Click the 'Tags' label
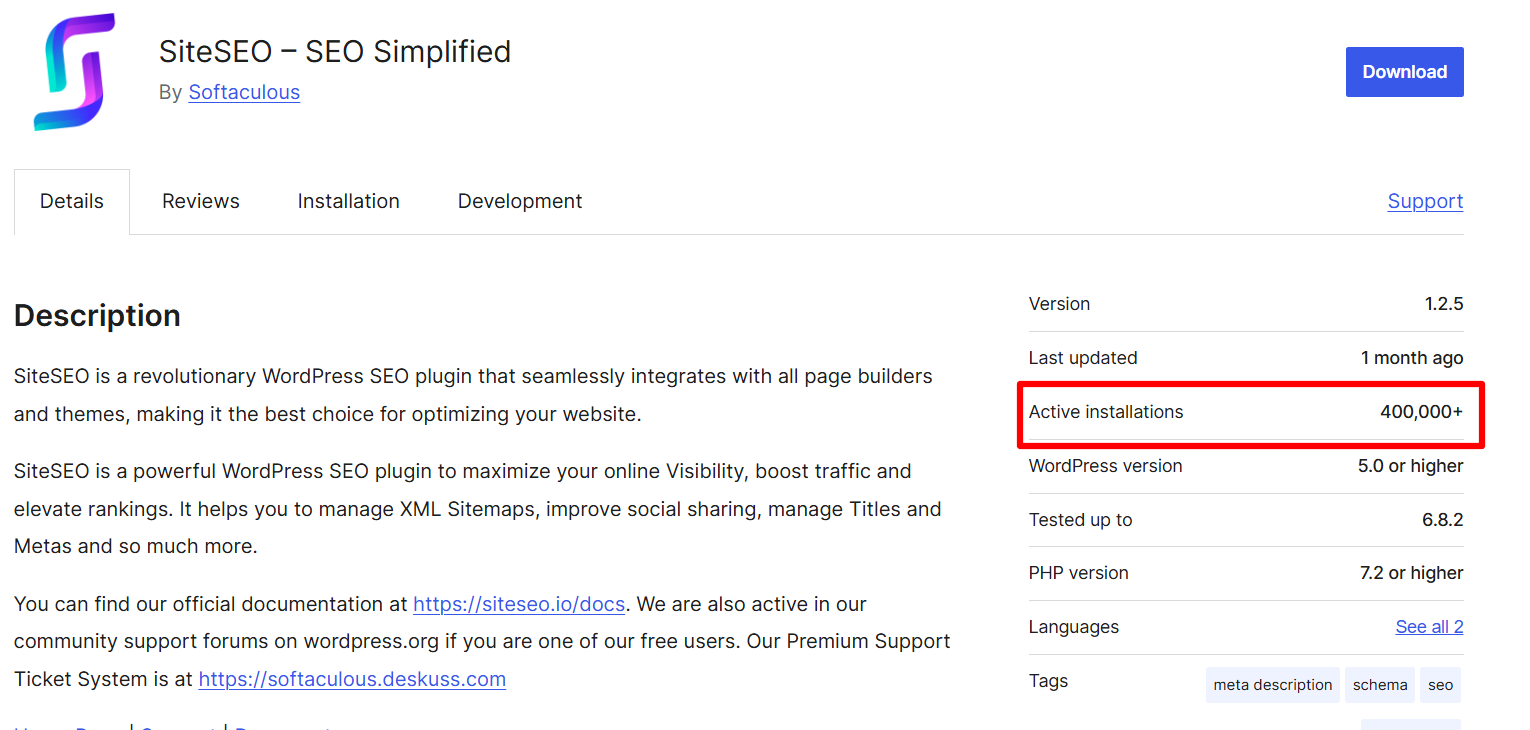The width and height of the screenshot is (1530, 730). (x=1049, y=681)
